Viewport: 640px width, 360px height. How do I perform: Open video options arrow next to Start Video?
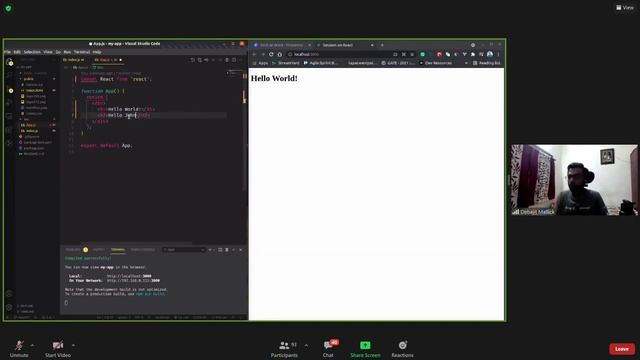[x=73, y=345]
